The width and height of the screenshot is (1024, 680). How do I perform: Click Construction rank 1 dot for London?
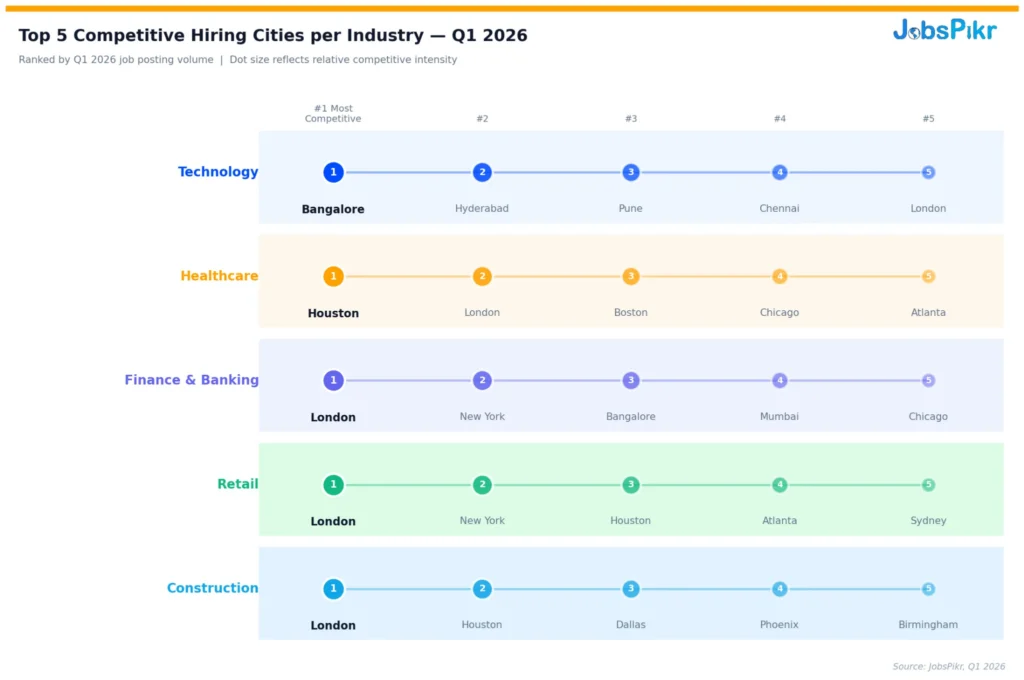point(333,588)
